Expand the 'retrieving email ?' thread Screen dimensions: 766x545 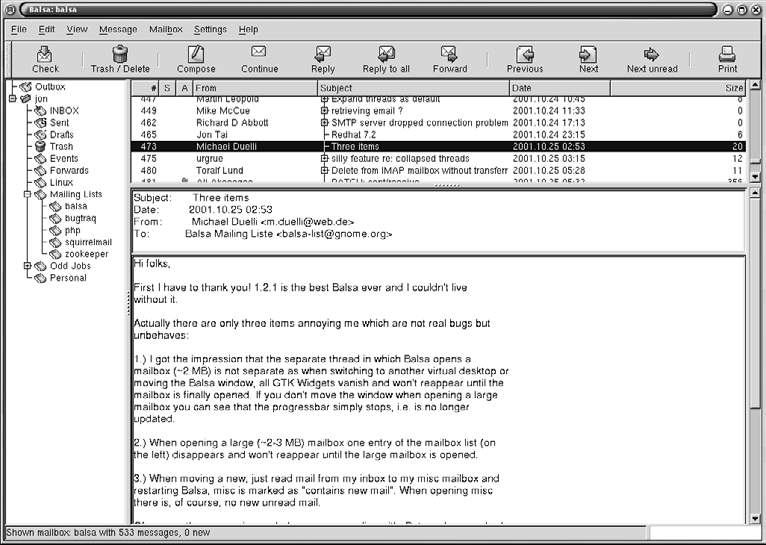tap(324, 111)
